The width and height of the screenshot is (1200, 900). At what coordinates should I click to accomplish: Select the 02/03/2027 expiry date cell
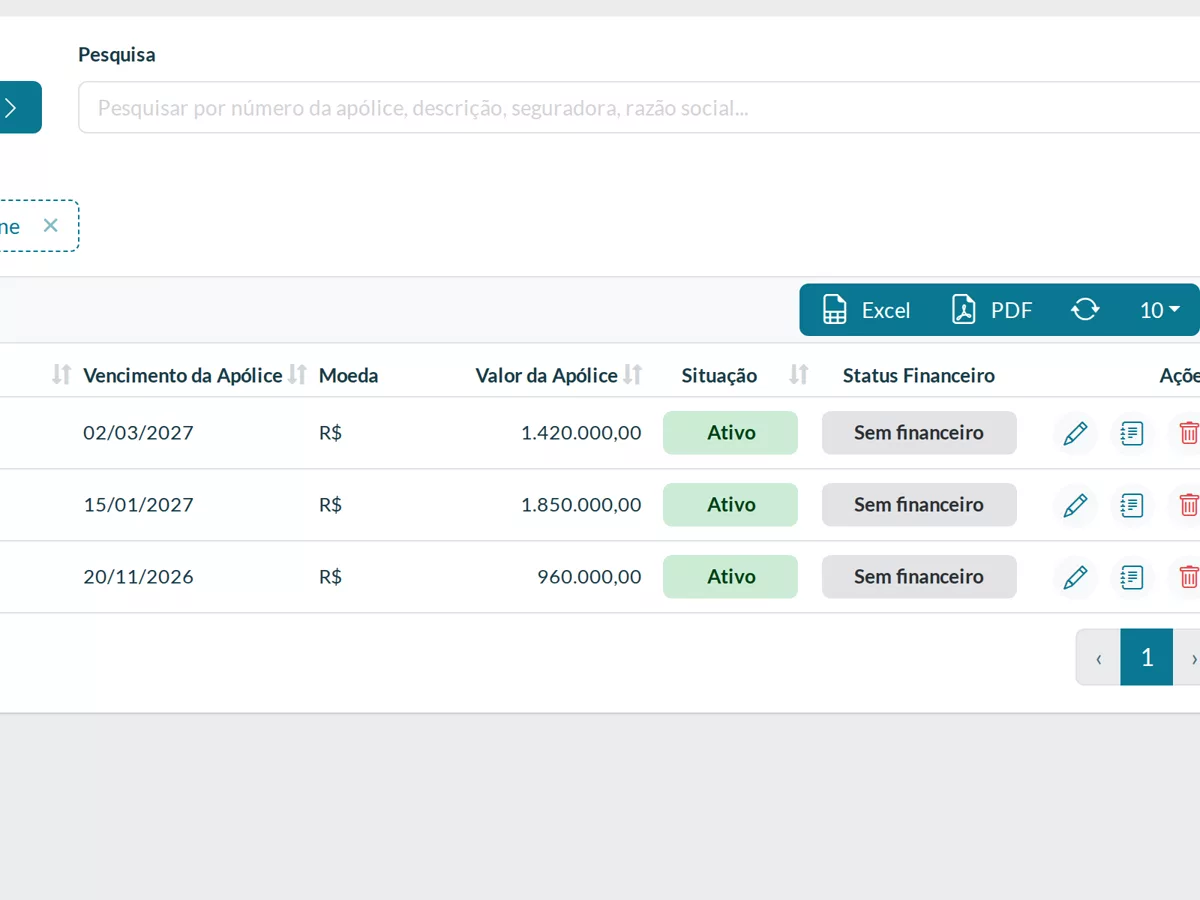(138, 433)
